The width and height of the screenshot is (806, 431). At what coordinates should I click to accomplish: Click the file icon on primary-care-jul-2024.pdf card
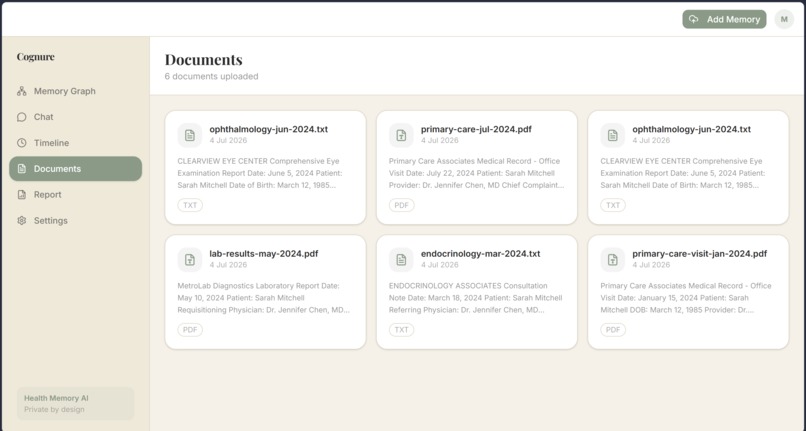(x=401, y=135)
